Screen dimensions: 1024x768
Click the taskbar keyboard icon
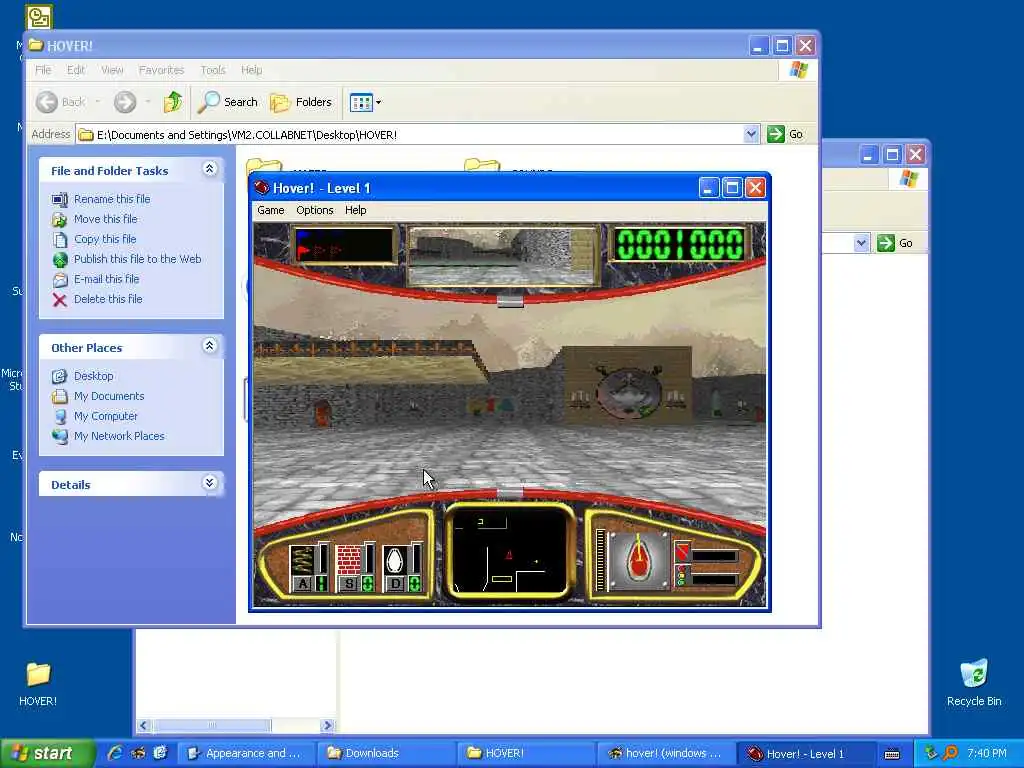[892, 754]
